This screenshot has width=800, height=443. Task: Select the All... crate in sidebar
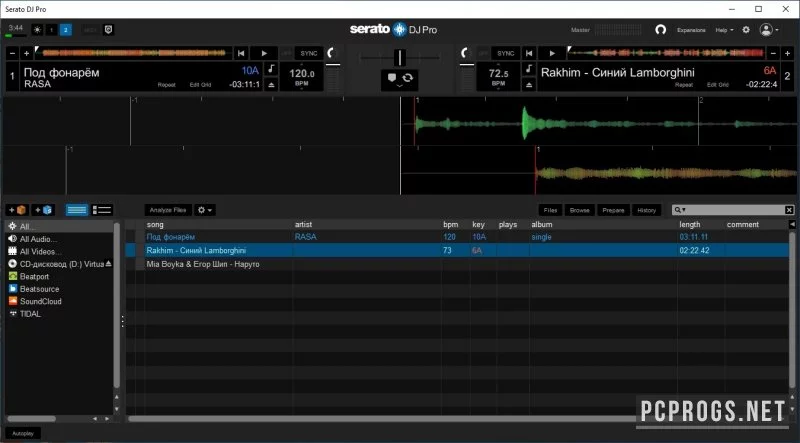(60, 226)
